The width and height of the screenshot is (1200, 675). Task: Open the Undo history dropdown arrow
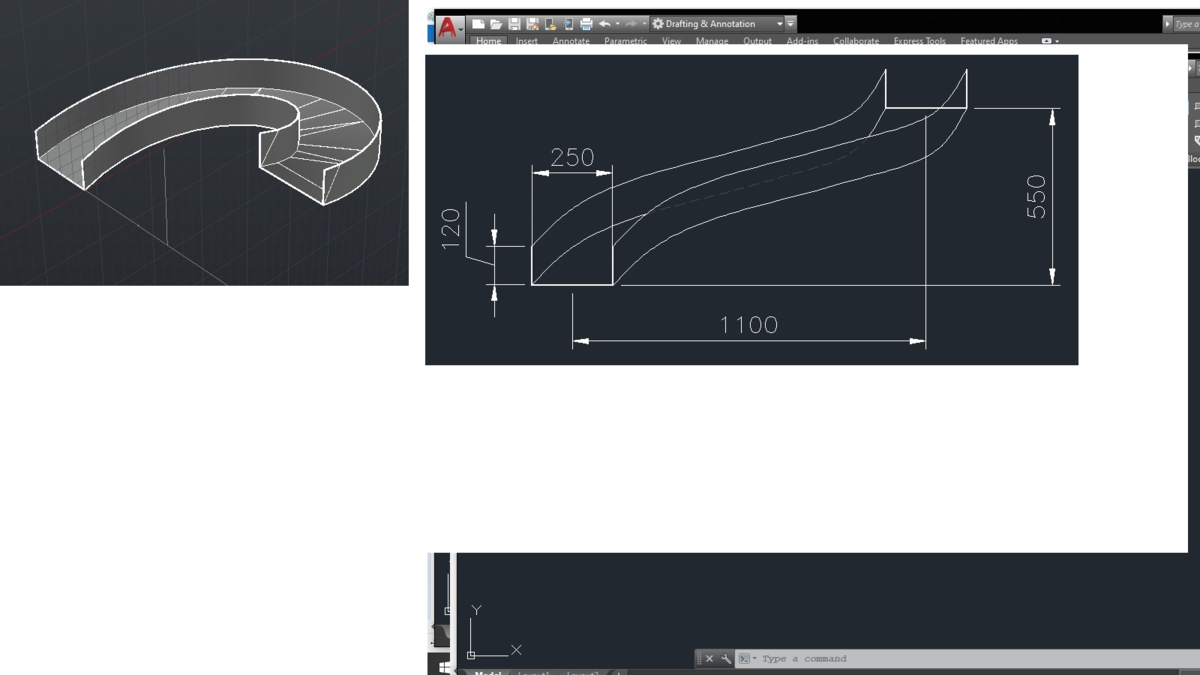618,24
